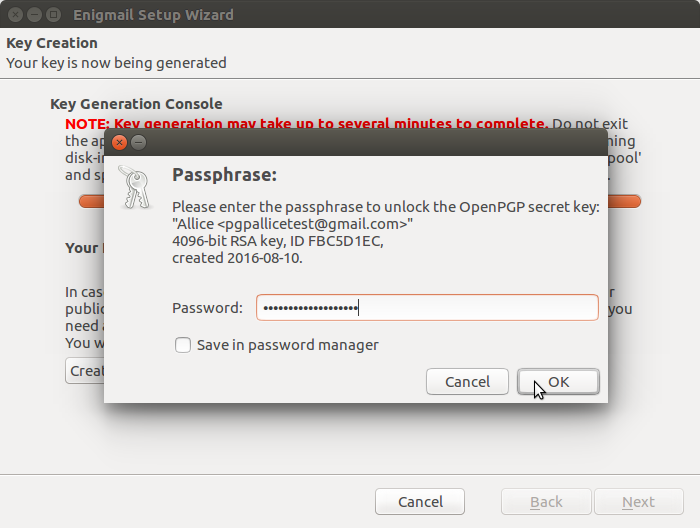This screenshot has height=528, width=700.
Task: Confirm the passphrase with the OK button
Action: (x=558, y=382)
